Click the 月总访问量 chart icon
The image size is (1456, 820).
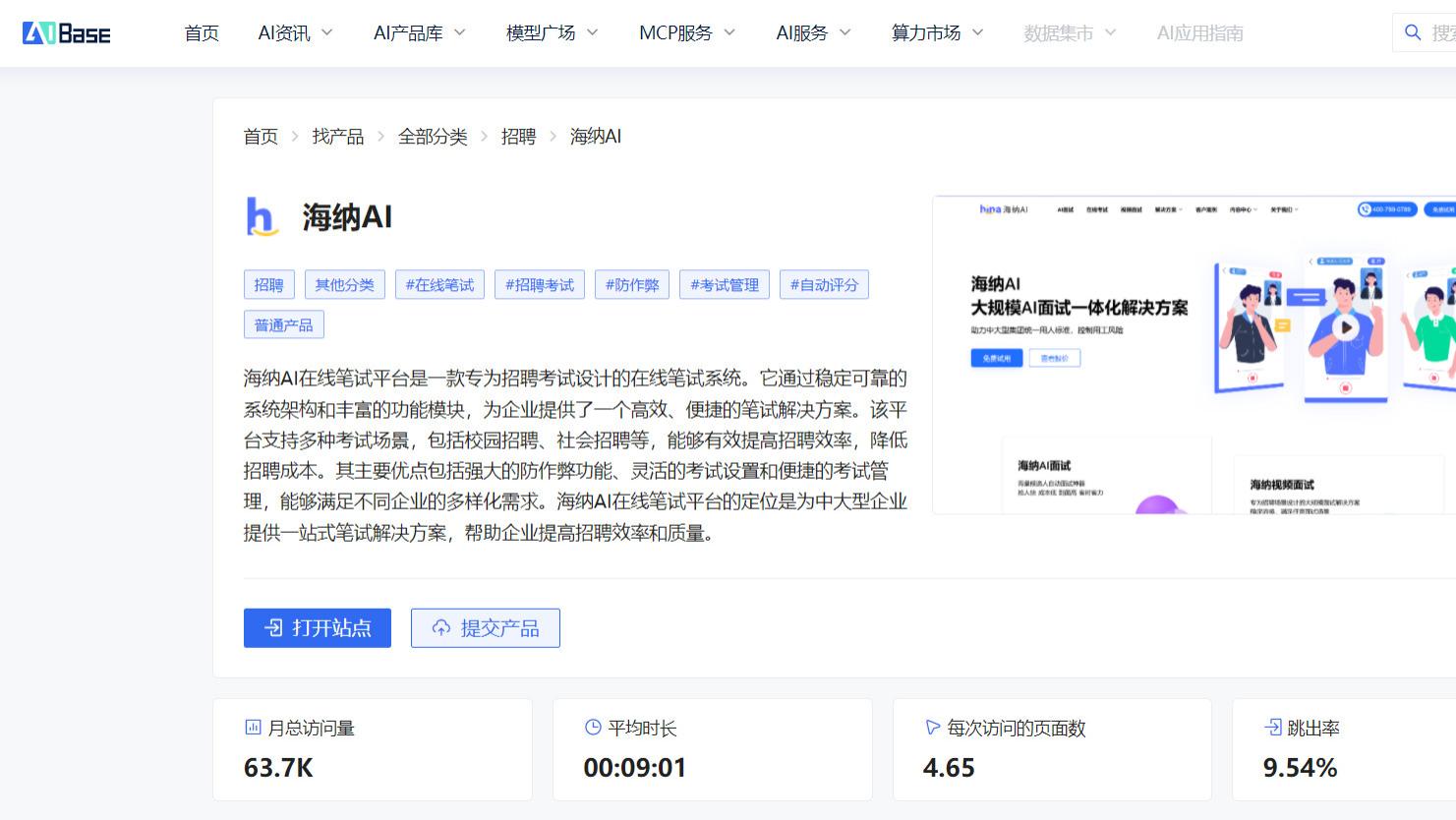click(253, 728)
